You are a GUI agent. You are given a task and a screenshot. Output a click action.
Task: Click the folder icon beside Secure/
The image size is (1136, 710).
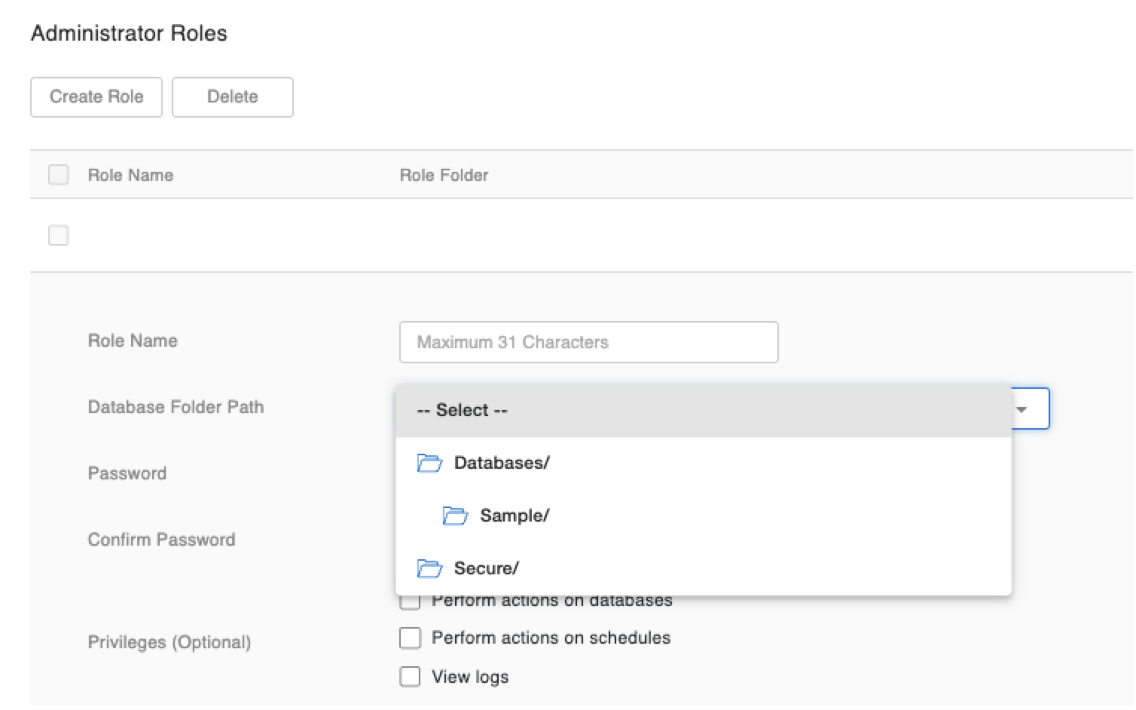click(430, 569)
